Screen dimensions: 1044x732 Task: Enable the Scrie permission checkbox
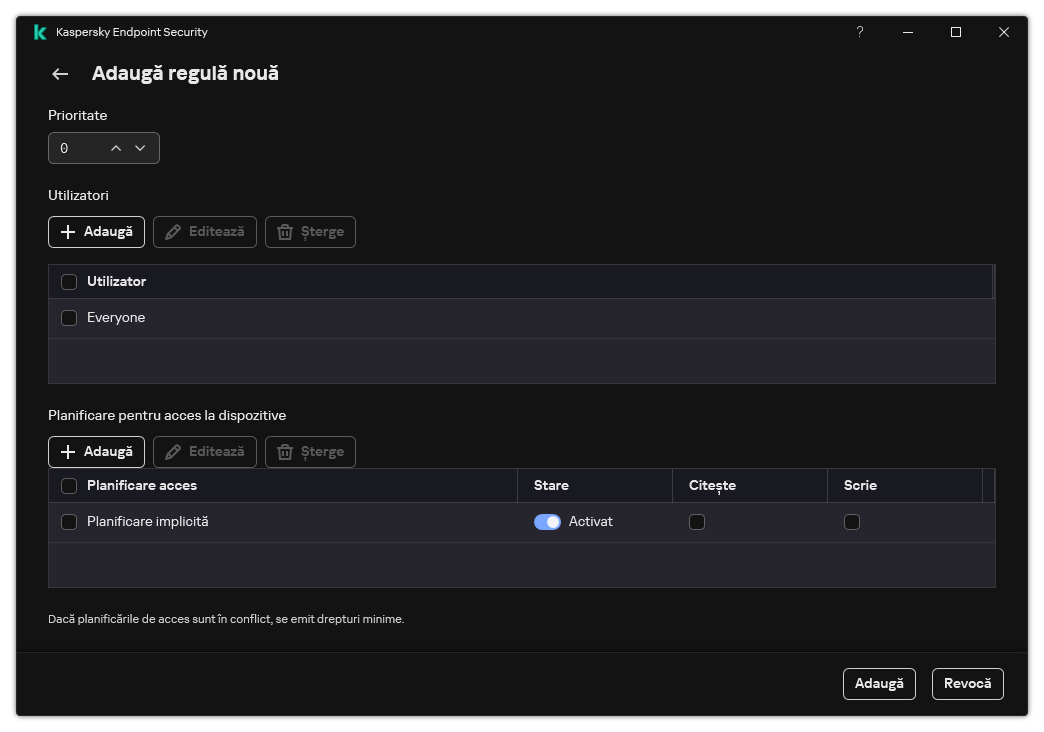coord(852,522)
